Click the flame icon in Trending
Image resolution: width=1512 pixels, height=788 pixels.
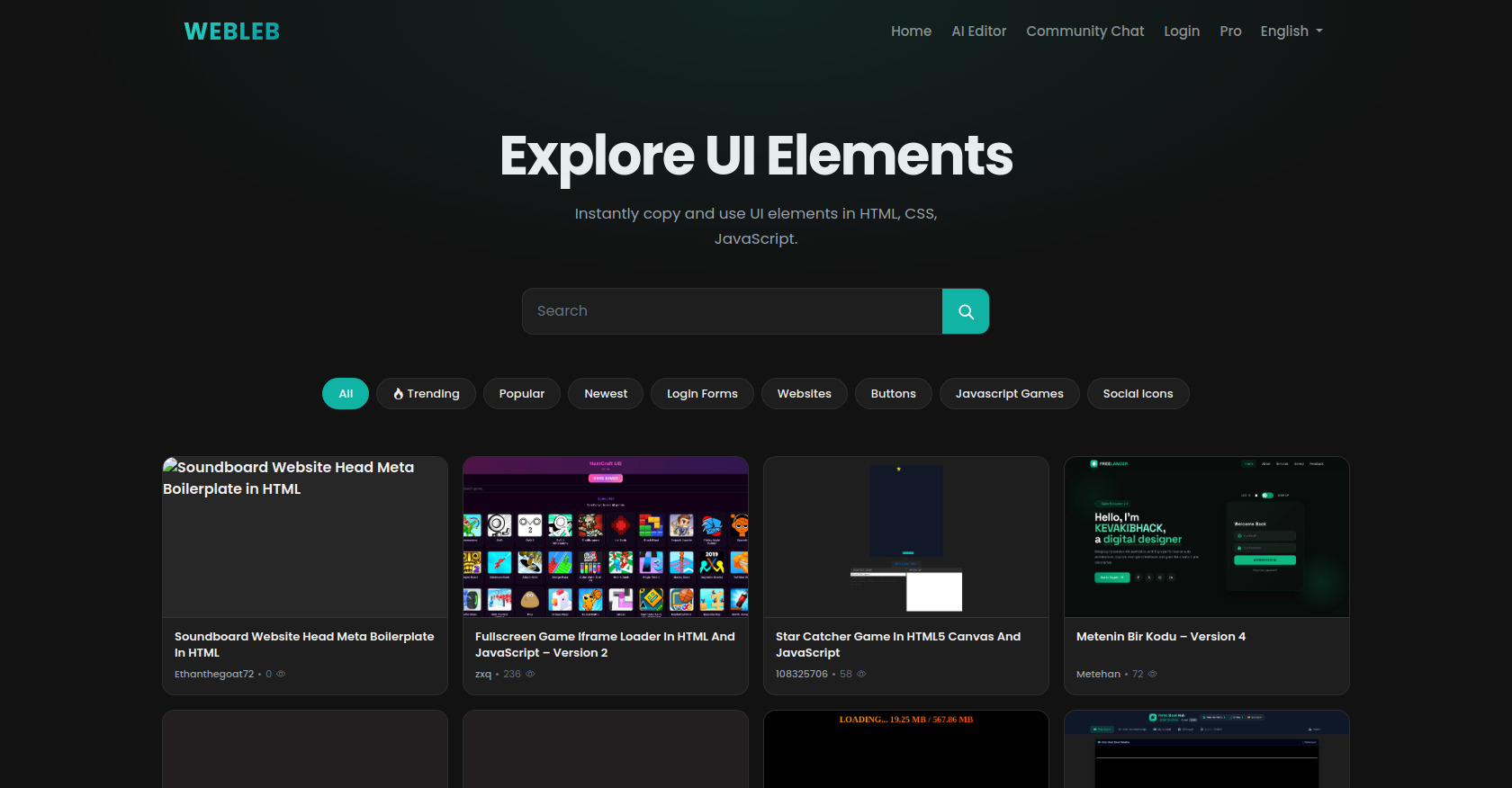pos(399,394)
